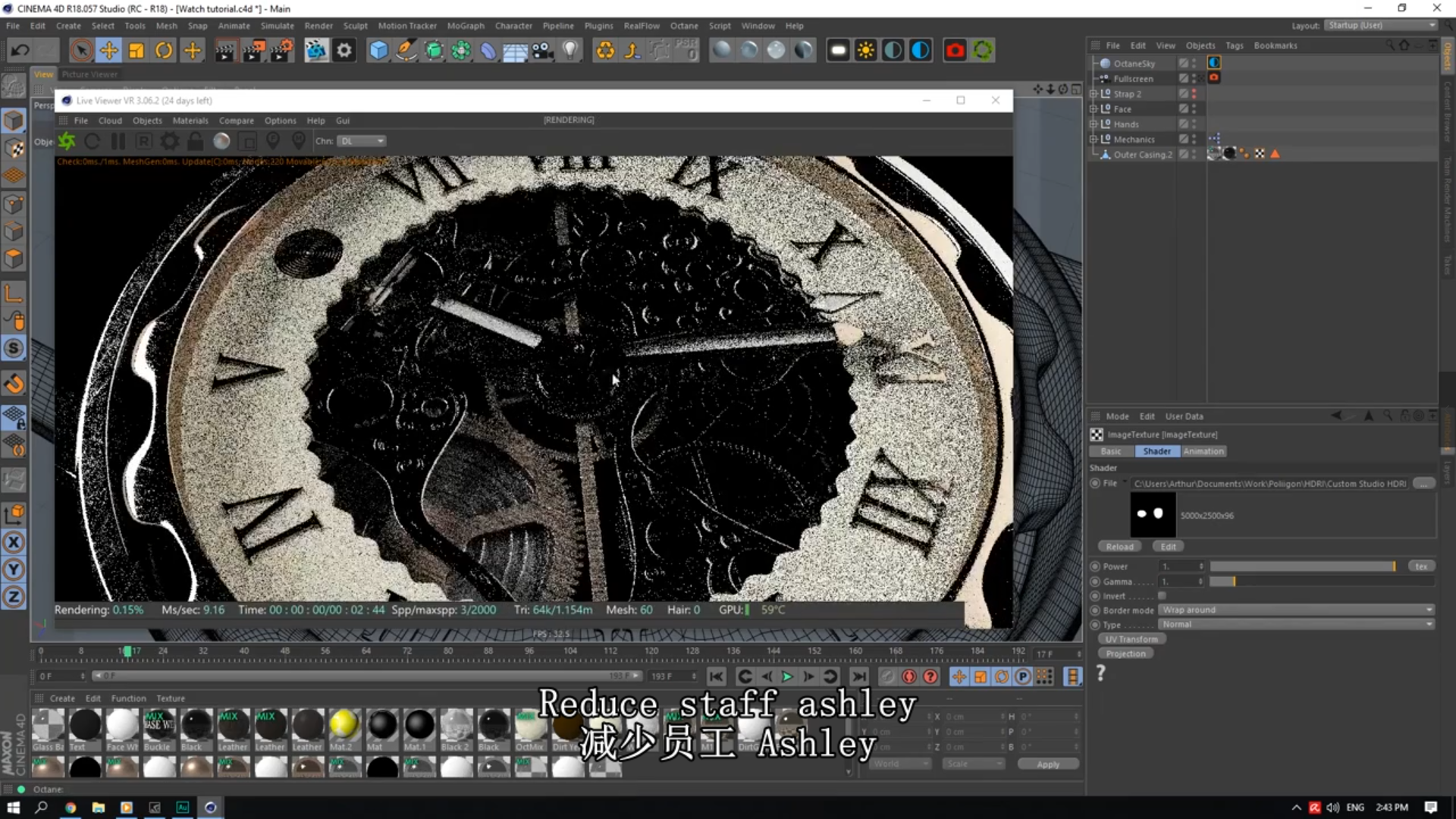Open the Type Normal dropdown

pos(1296,625)
